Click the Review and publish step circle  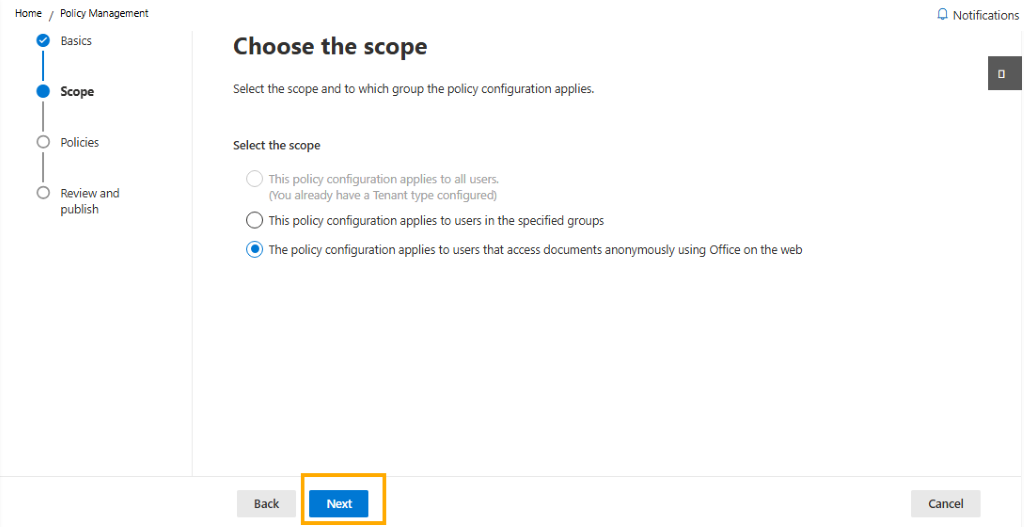[x=43, y=193]
